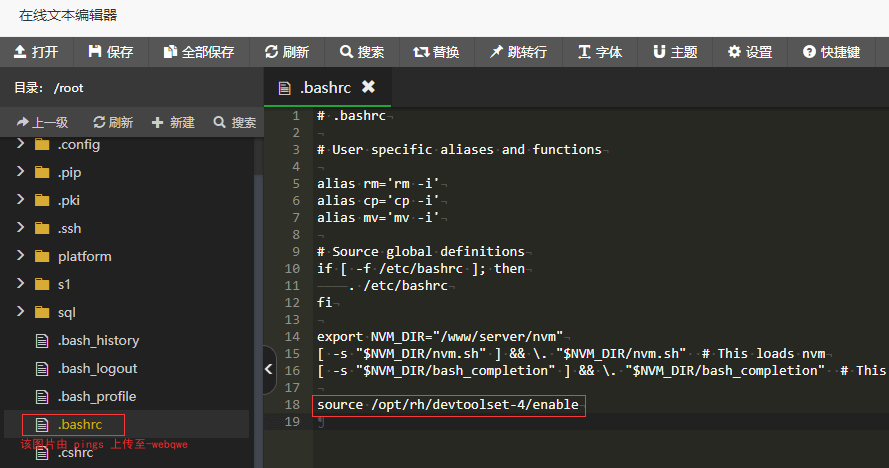Expand the sql folder chevron
The image size is (889, 468).
pyautogui.click(x=20, y=311)
